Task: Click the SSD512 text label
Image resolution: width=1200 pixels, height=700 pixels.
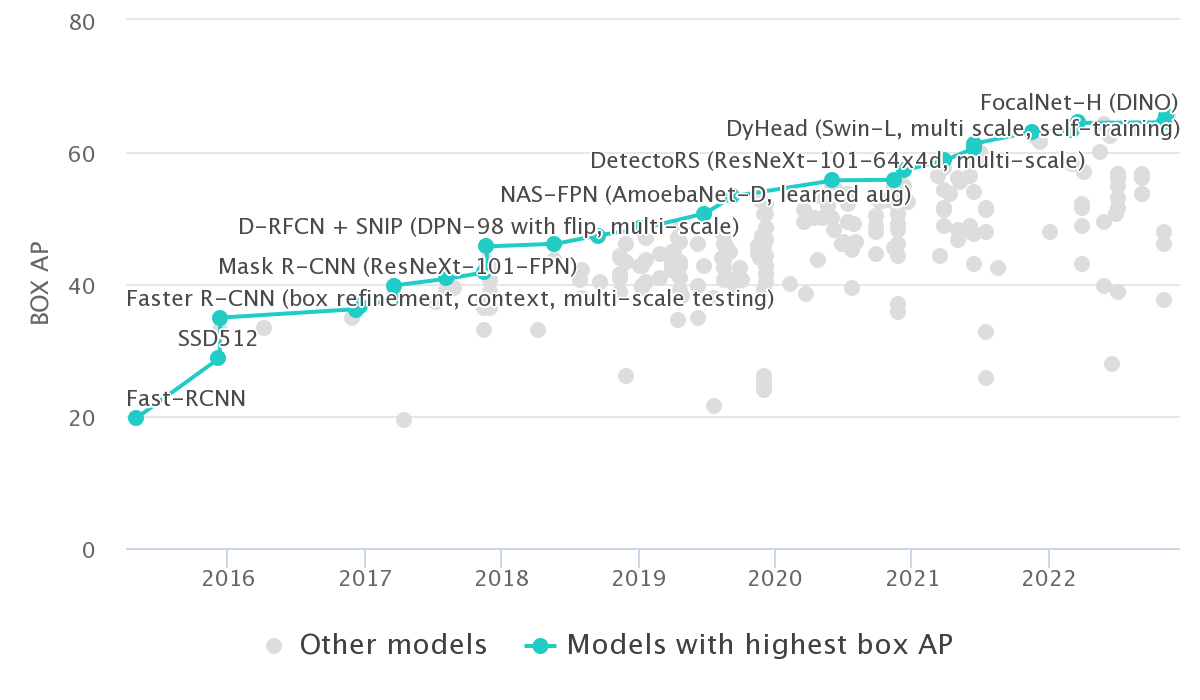Action: click(217, 338)
